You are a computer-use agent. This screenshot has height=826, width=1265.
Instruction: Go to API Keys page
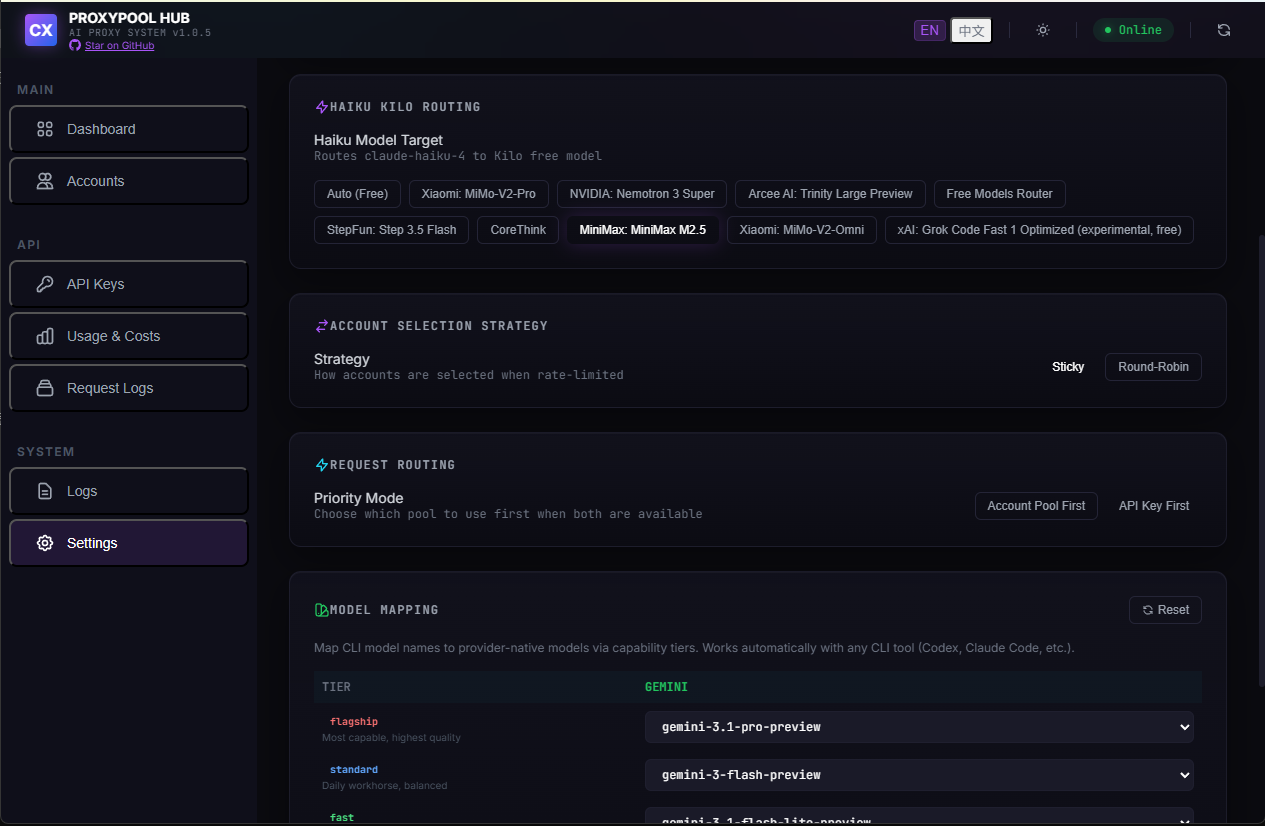(x=129, y=284)
